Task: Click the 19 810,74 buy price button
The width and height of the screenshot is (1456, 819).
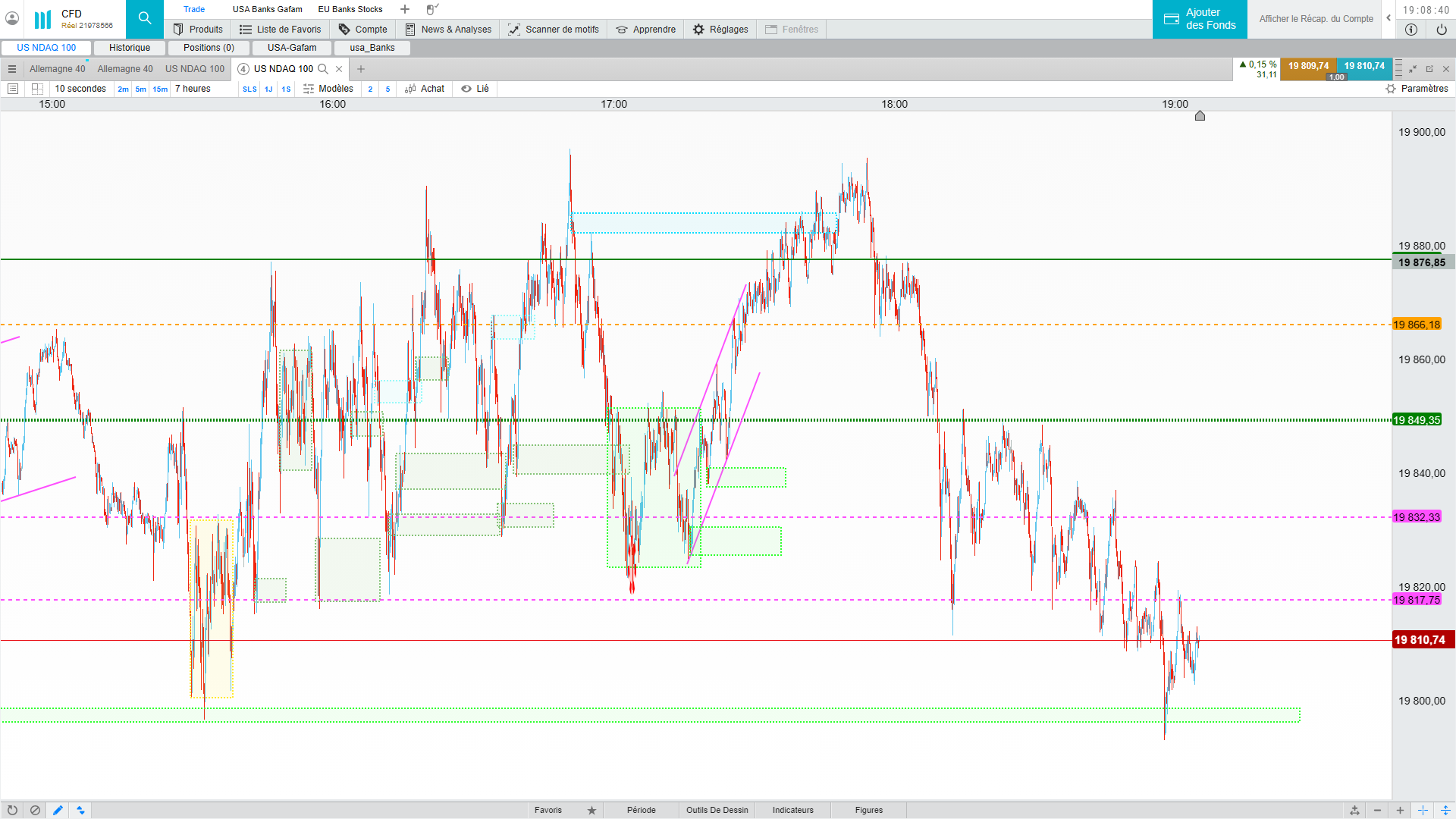Action: tap(1363, 66)
